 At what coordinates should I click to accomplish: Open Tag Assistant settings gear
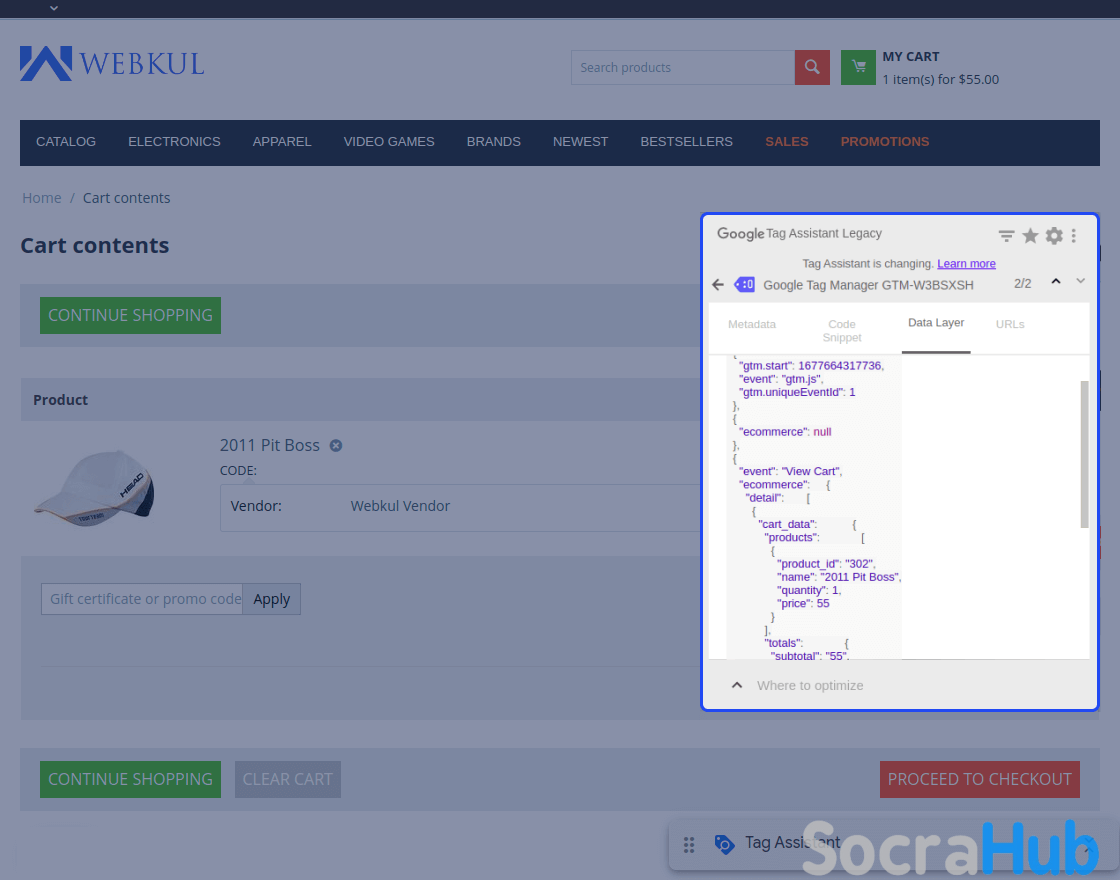point(1054,236)
